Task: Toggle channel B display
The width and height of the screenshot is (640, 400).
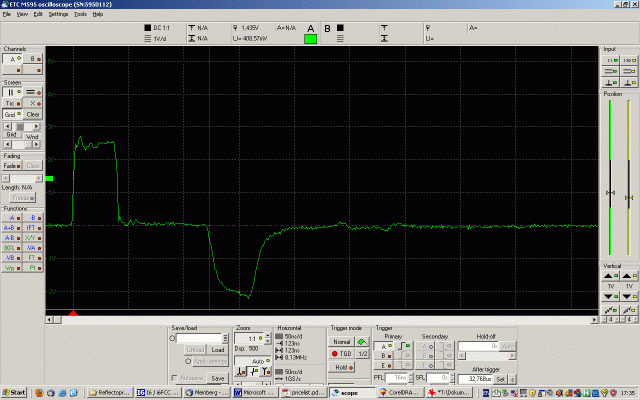Action: (x=34, y=59)
